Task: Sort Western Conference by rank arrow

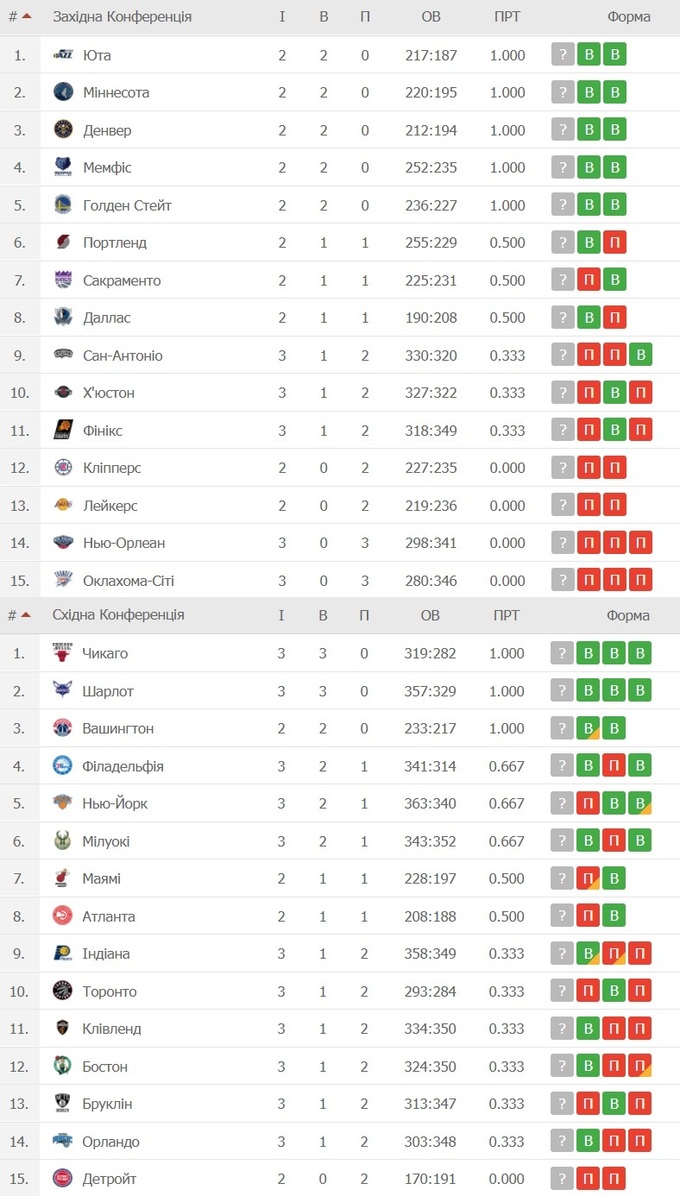Action: point(26,16)
